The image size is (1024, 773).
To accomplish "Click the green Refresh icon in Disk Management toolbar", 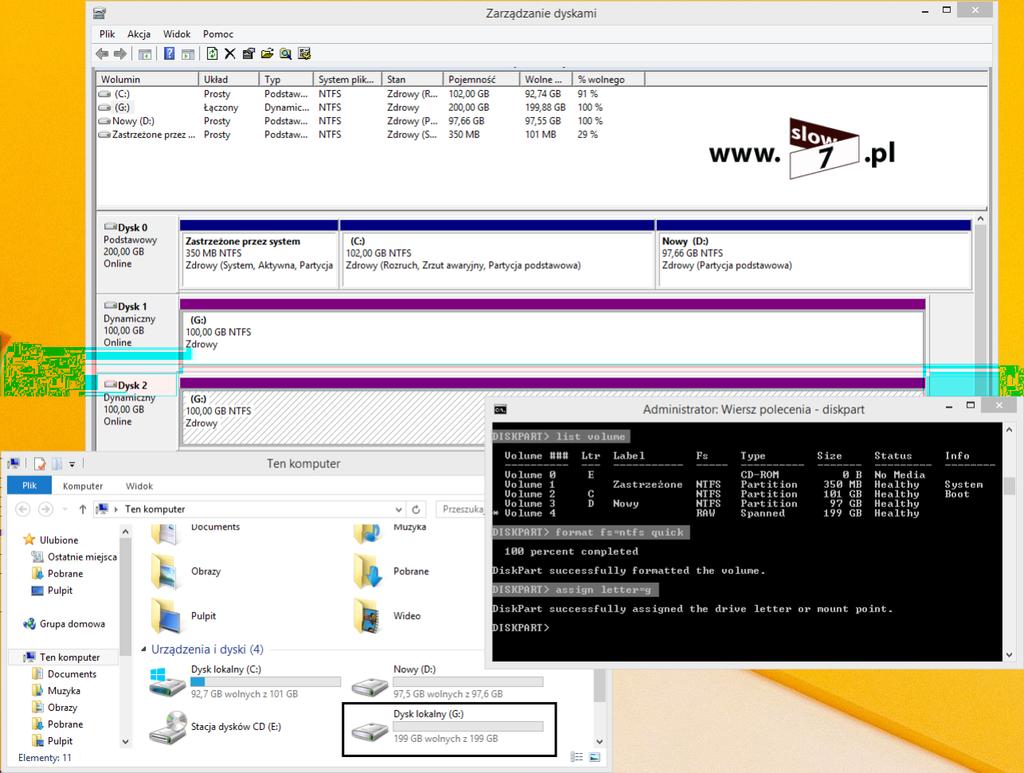I will click(x=212, y=54).
